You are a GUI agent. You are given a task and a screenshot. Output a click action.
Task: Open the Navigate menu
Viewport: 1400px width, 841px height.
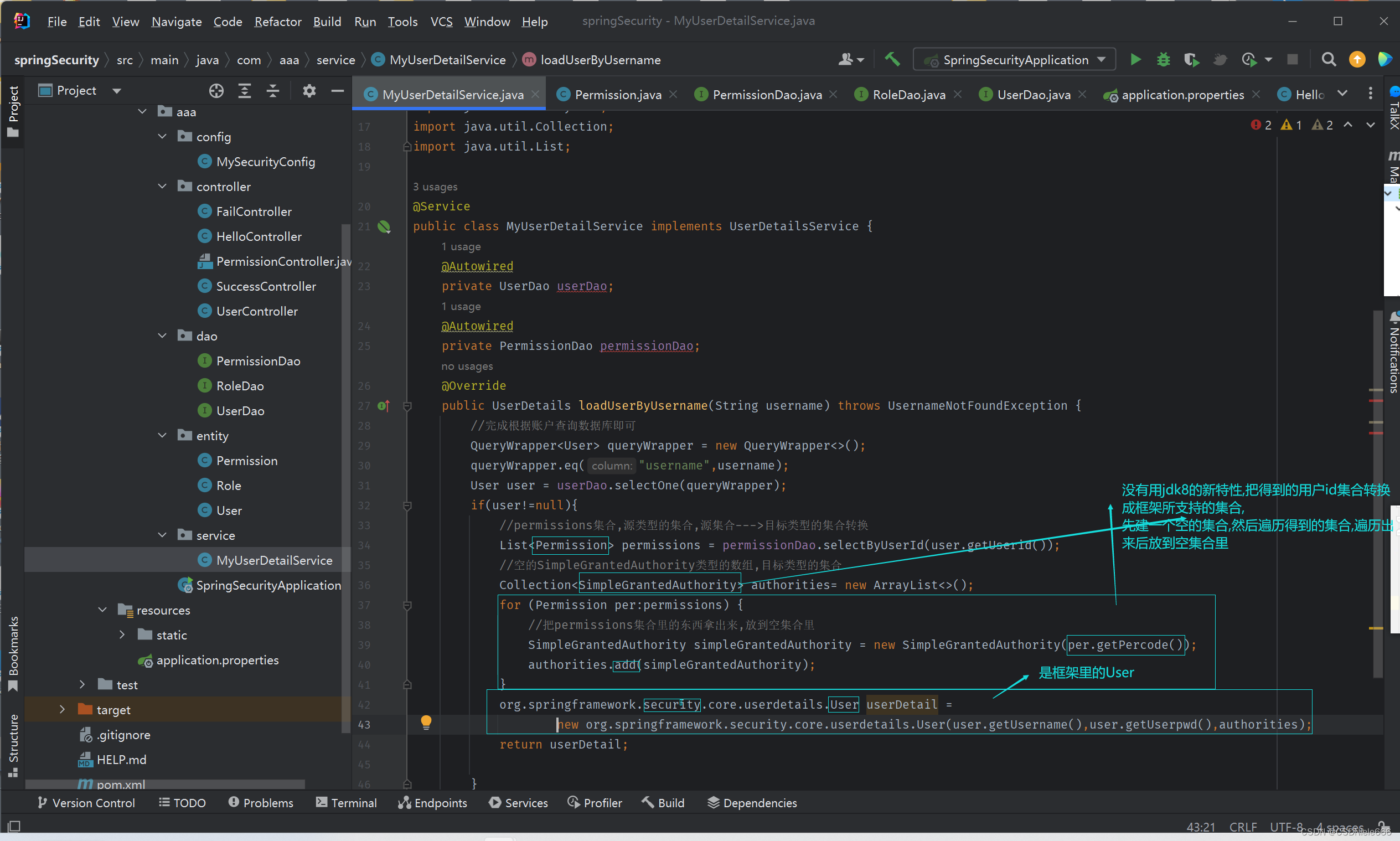176,22
